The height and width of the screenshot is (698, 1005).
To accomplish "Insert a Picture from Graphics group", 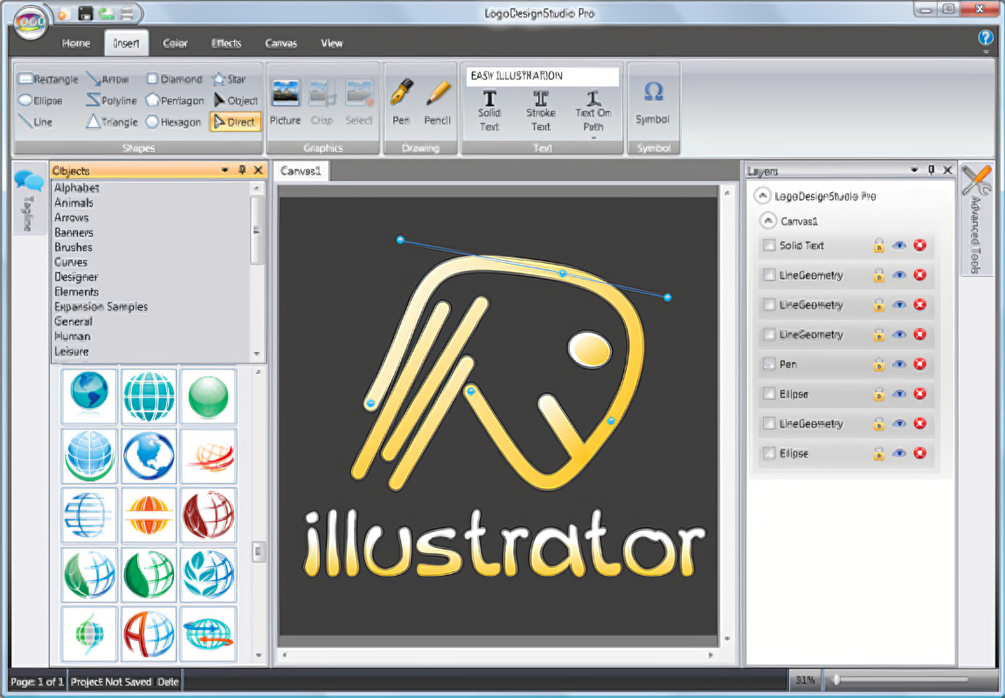I will click(285, 103).
